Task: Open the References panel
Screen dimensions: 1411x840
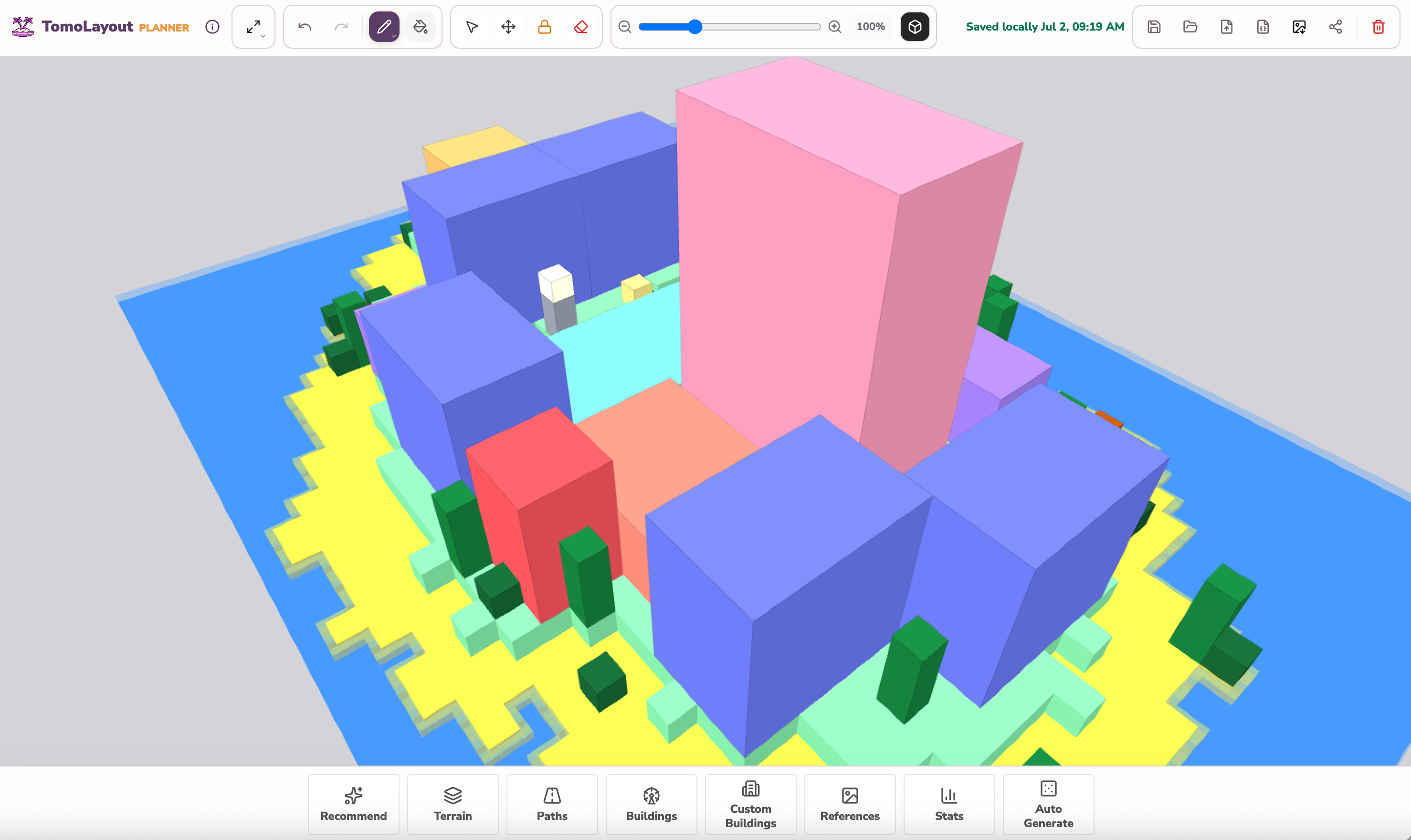Action: (850, 804)
